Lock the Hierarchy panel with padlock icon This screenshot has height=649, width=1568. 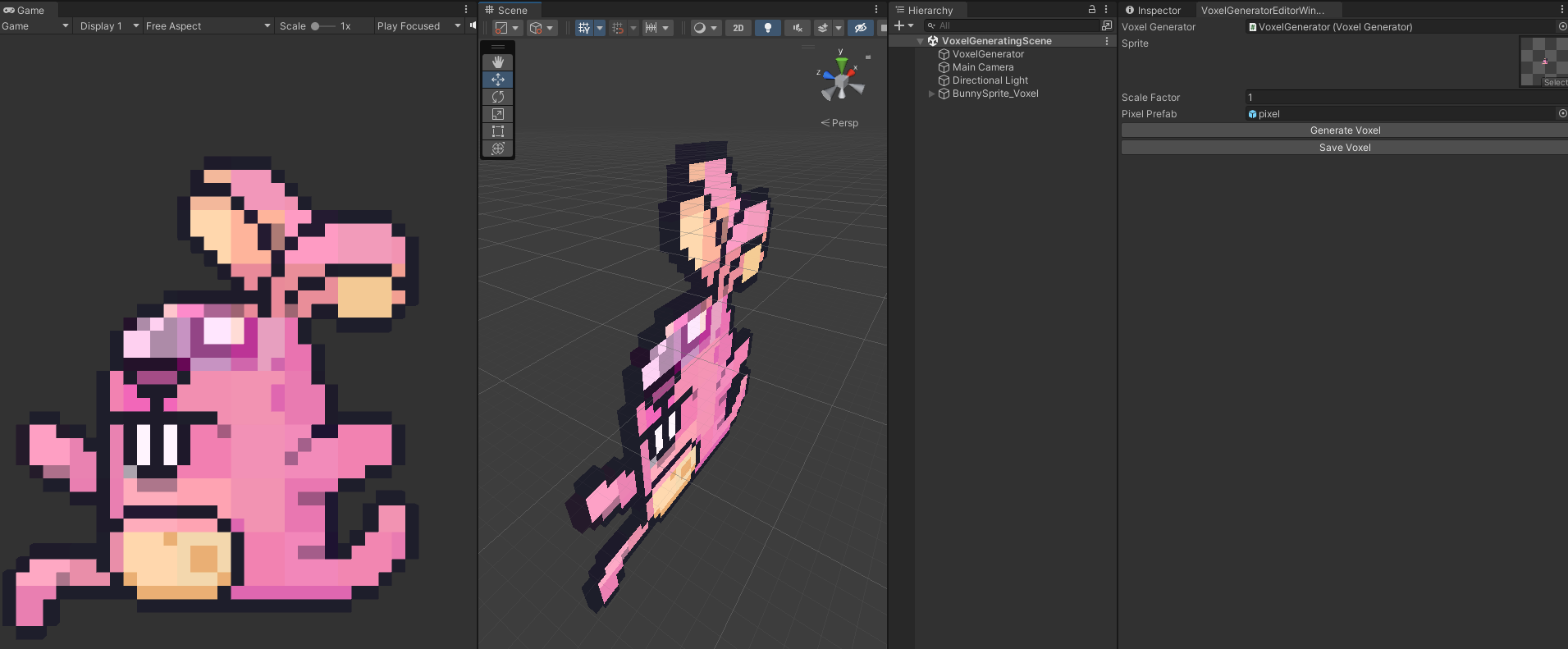1092,9
